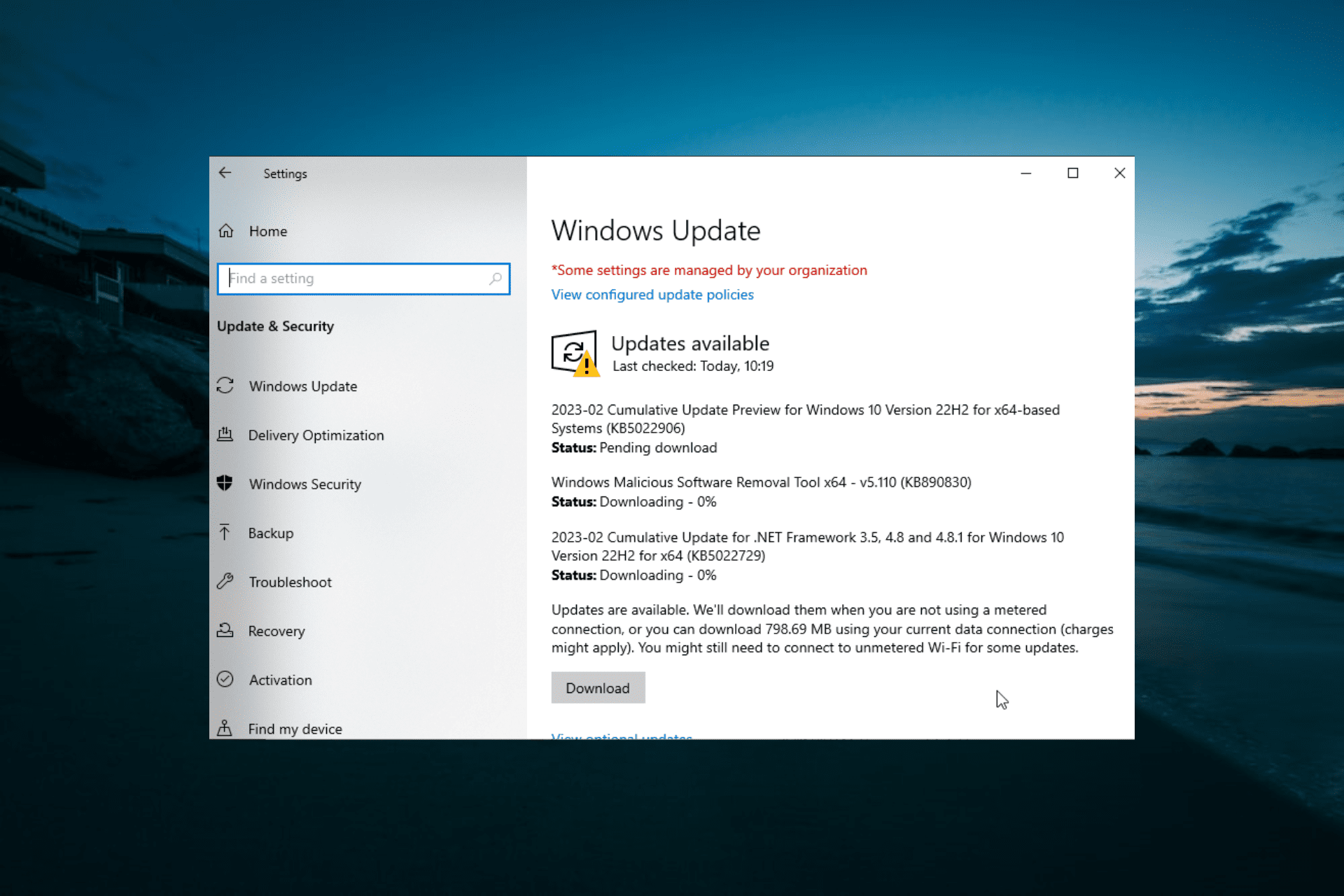The image size is (1344, 896).
Task: Click the 'Some settings are managed by your organization' notice
Action: pyautogui.click(x=709, y=270)
